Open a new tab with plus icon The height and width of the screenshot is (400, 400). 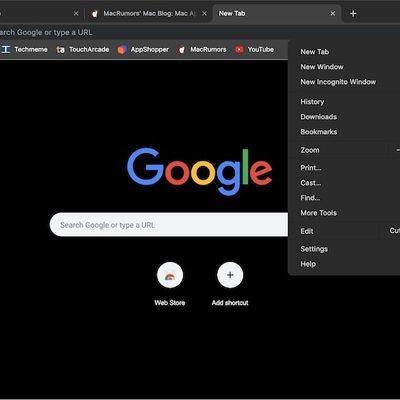click(x=353, y=14)
